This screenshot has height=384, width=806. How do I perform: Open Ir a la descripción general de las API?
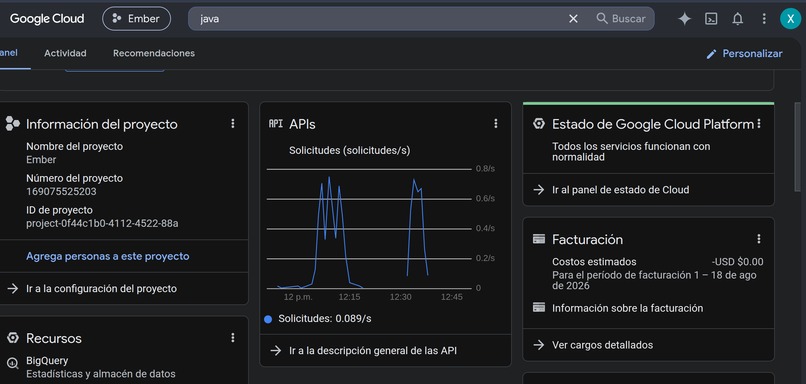click(x=373, y=351)
